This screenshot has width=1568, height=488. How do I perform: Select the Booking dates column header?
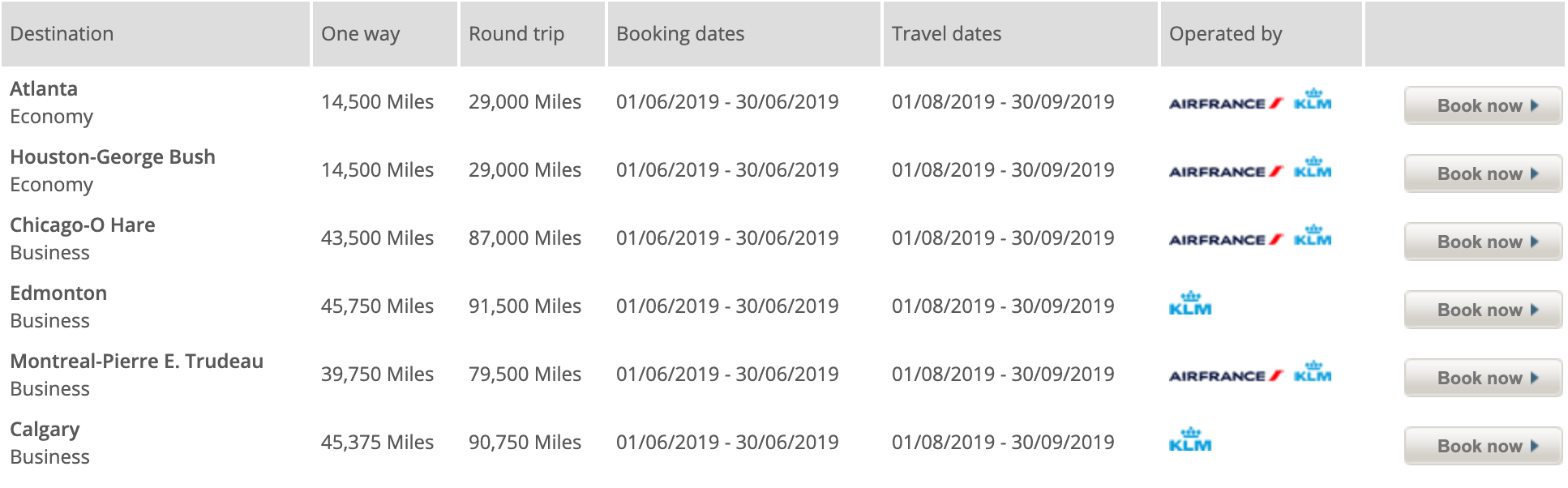point(680,34)
